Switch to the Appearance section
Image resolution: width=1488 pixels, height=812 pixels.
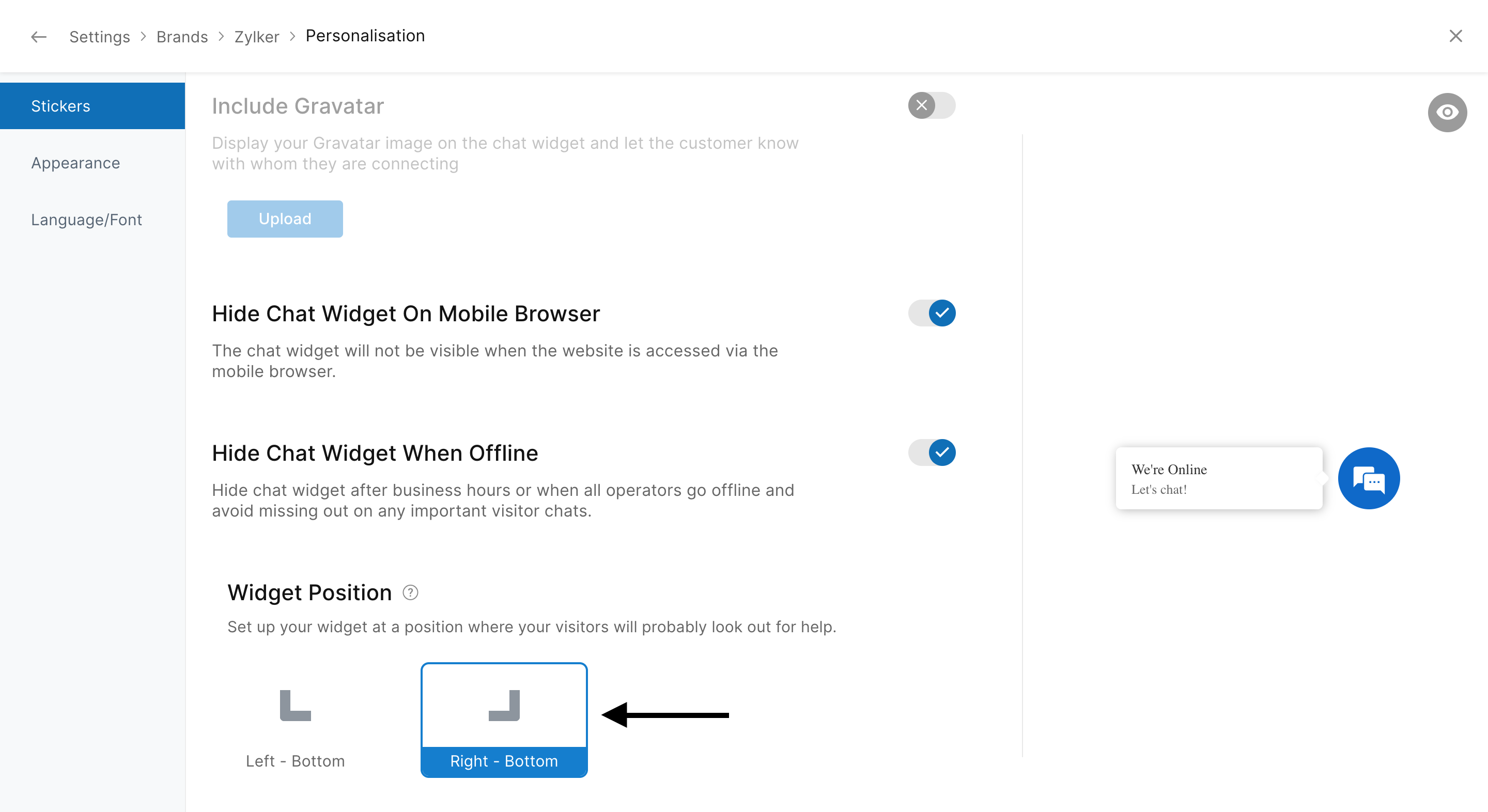75,163
